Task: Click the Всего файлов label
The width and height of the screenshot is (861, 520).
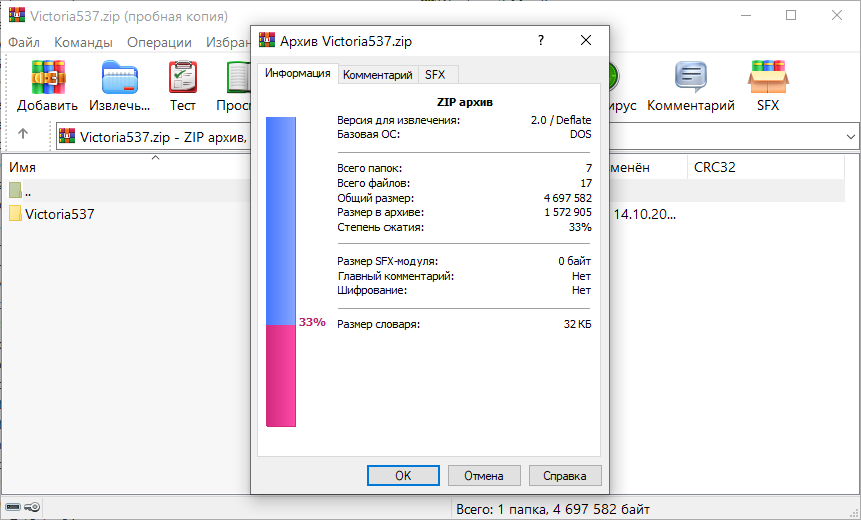Action: pyautogui.click(x=373, y=183)
